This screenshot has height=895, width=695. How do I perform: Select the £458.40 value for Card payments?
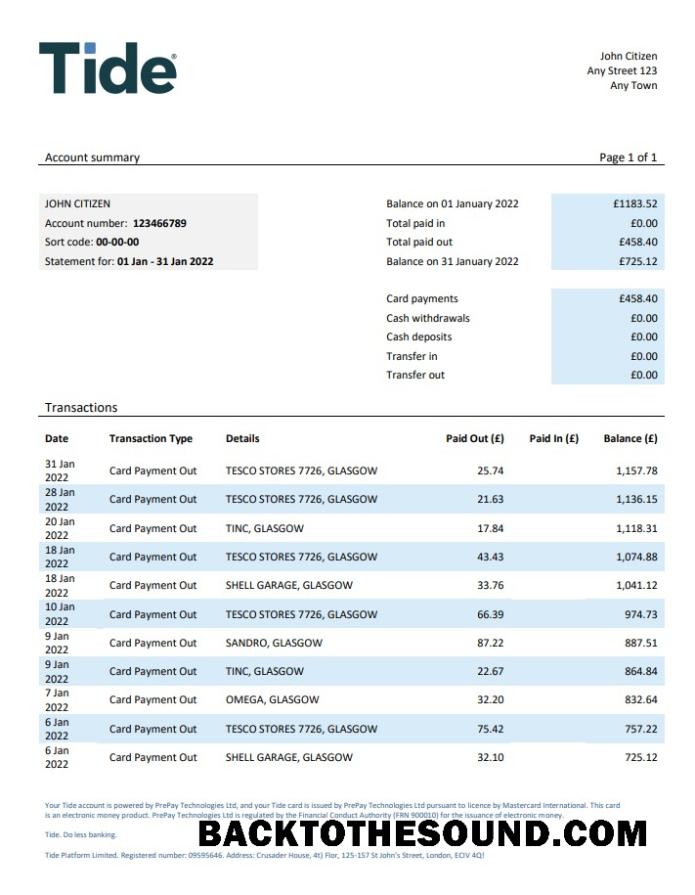638,299
